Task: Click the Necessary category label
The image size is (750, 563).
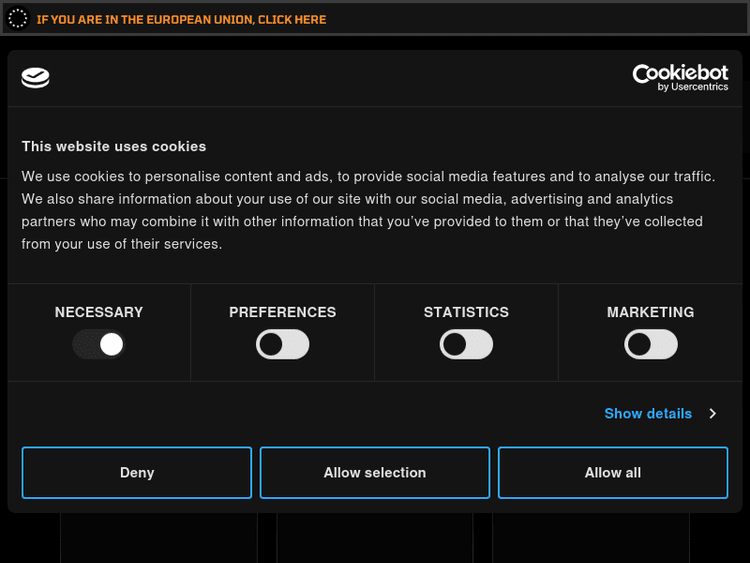Action: [99, 312]
